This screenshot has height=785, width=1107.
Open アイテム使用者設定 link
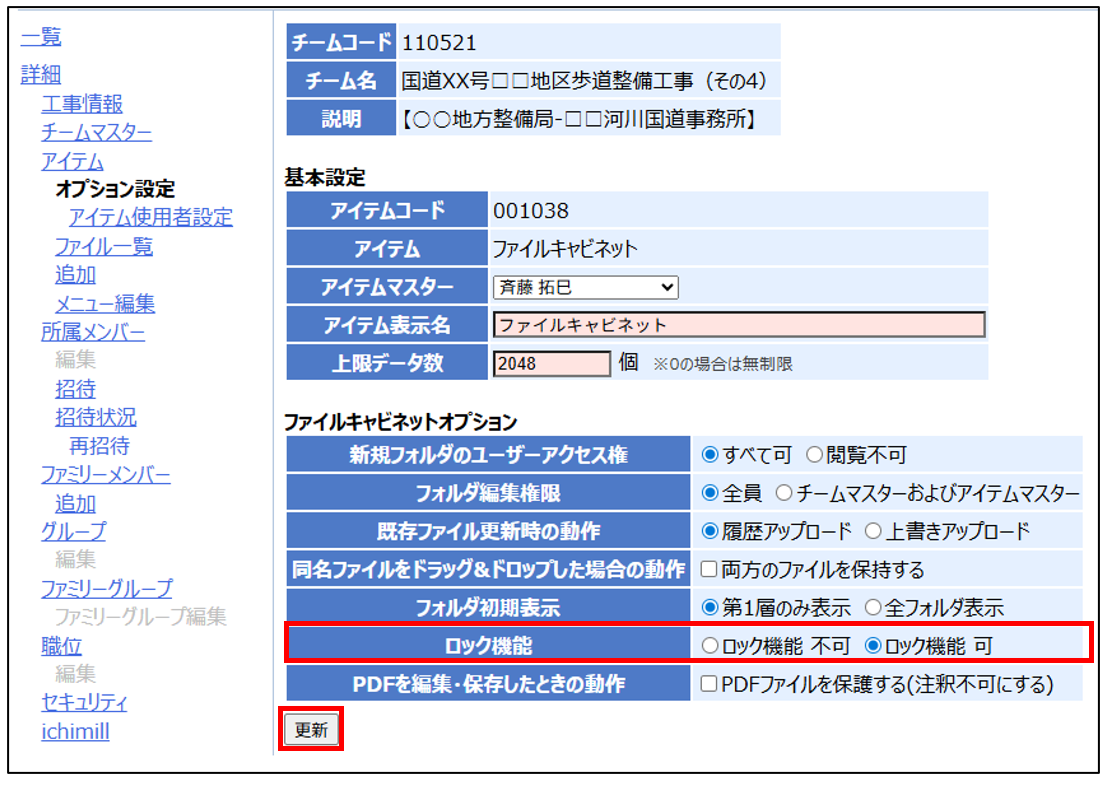click(150, 217)
